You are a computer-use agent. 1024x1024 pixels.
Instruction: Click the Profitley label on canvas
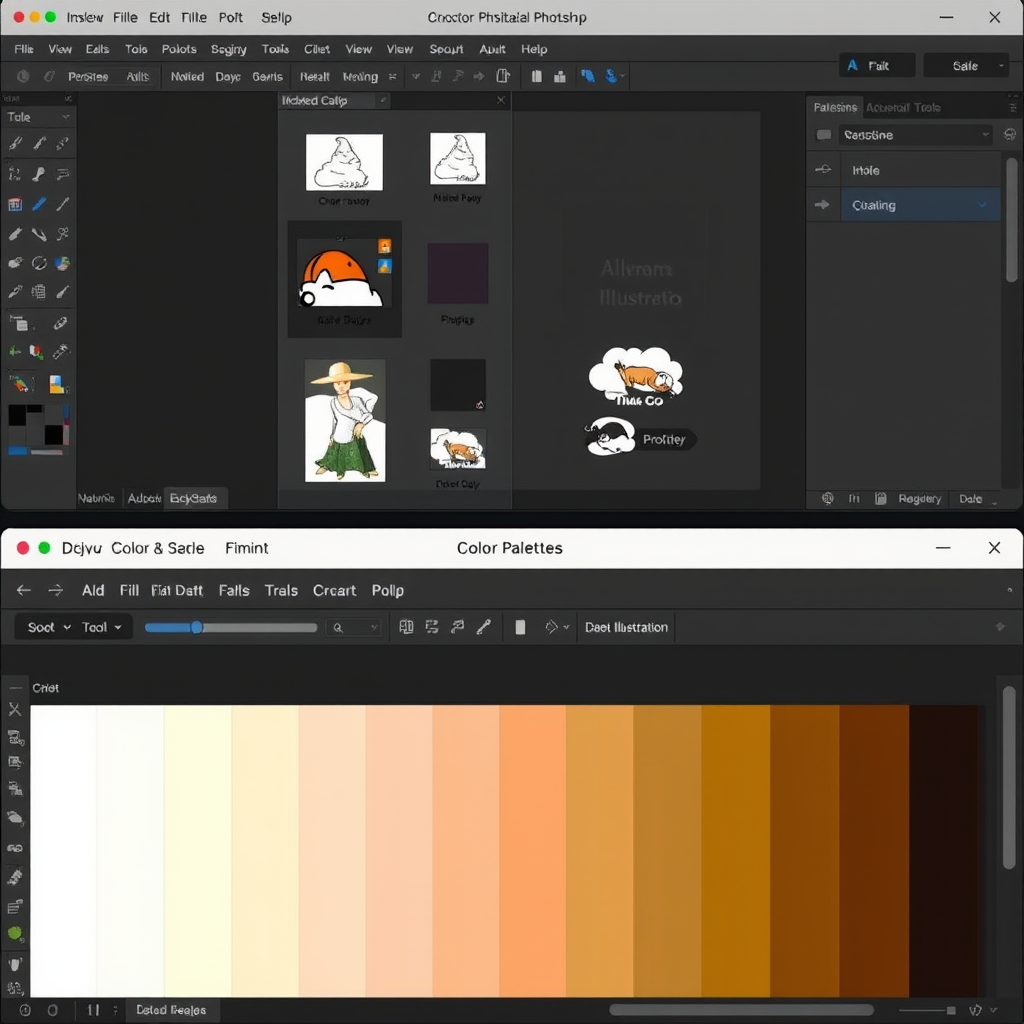[x=664, y=440]
